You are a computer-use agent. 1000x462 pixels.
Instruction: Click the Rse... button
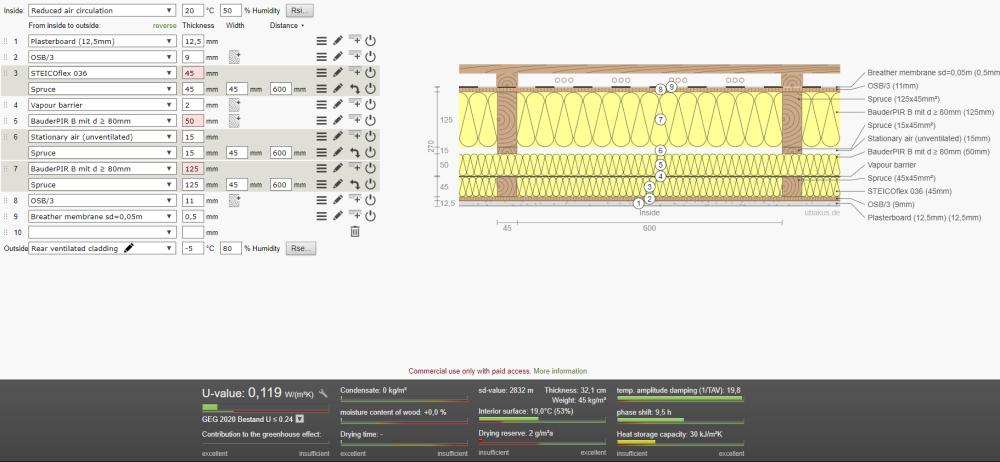(x=300, y=248)
